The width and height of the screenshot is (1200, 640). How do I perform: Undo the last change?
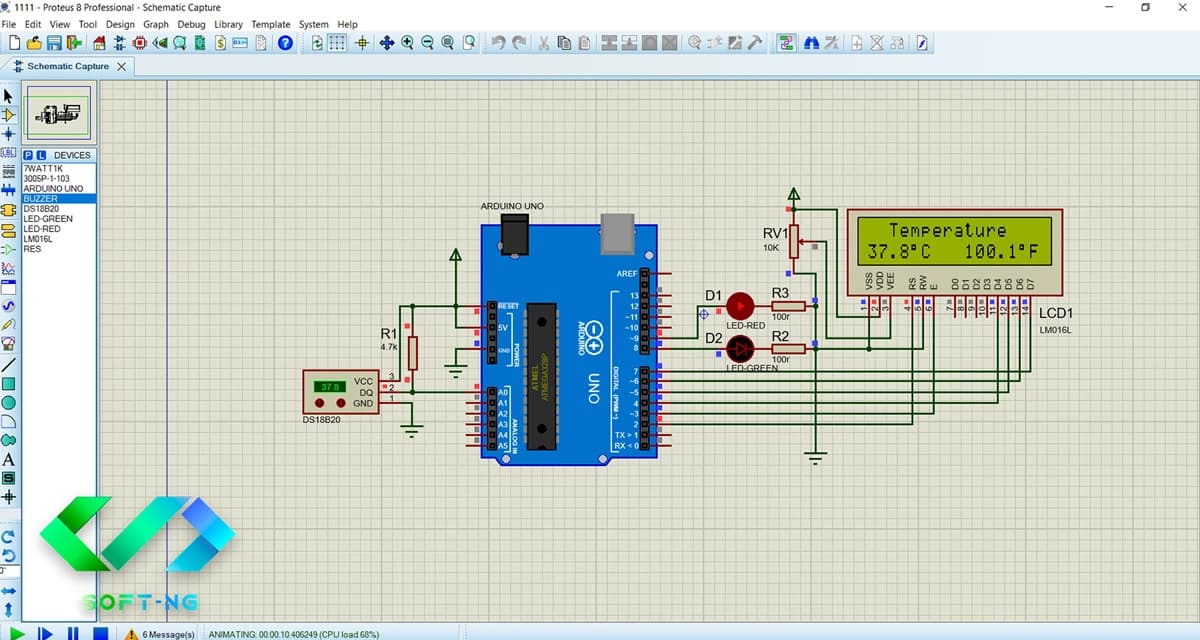coord(498,43)
